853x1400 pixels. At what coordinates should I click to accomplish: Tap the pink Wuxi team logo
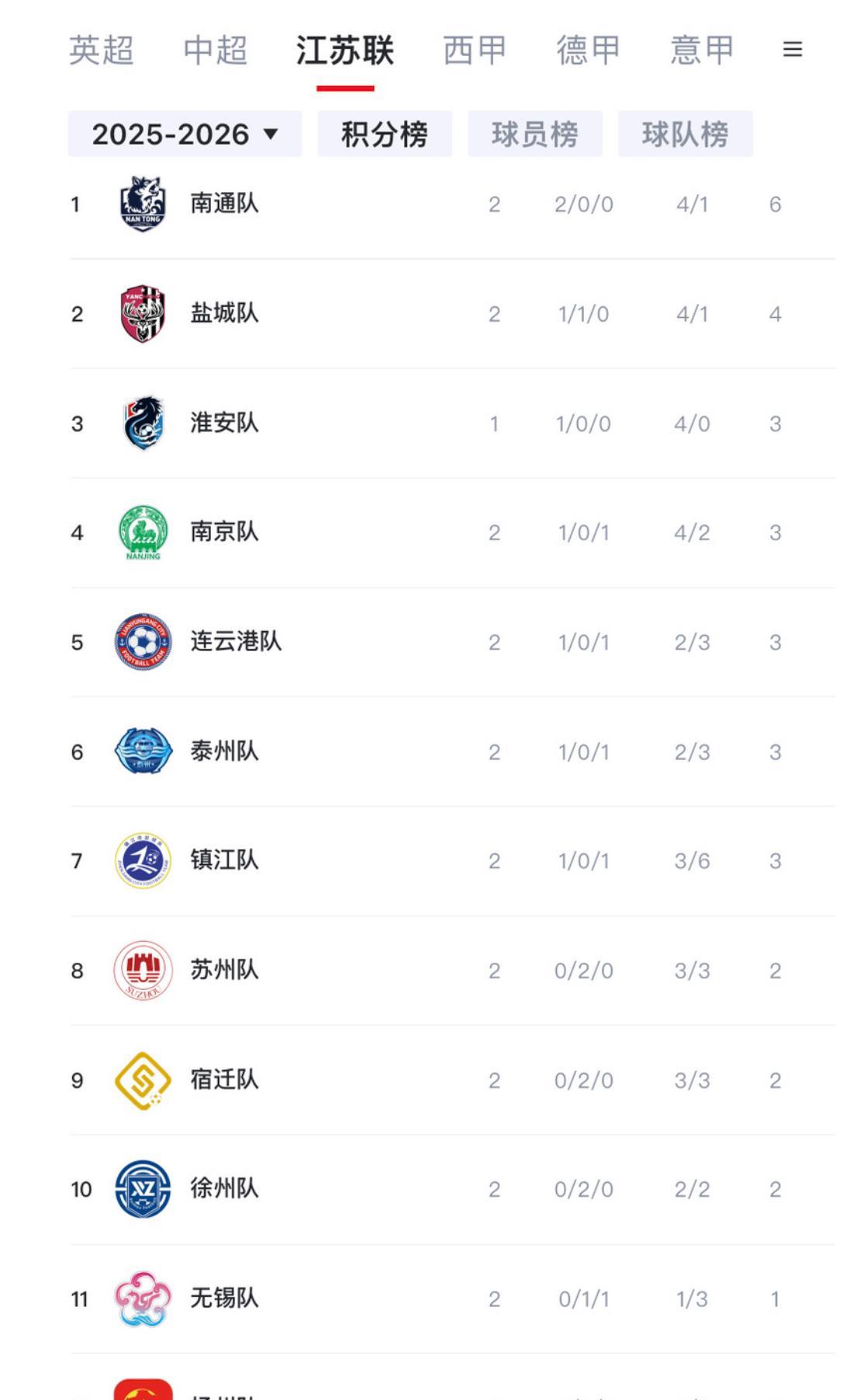pyautogui.click(x=143, y=1298)
